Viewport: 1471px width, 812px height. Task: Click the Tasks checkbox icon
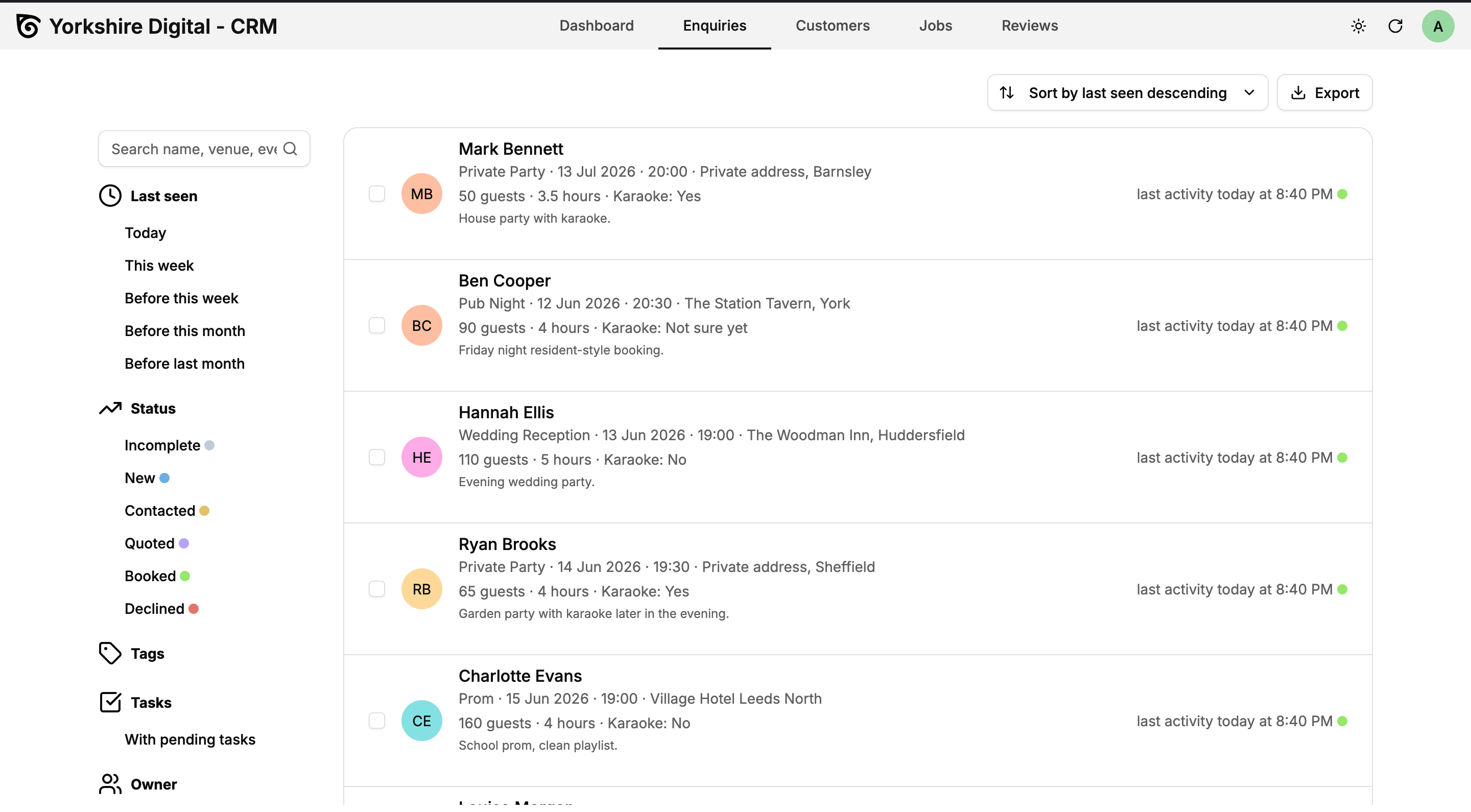110,702
